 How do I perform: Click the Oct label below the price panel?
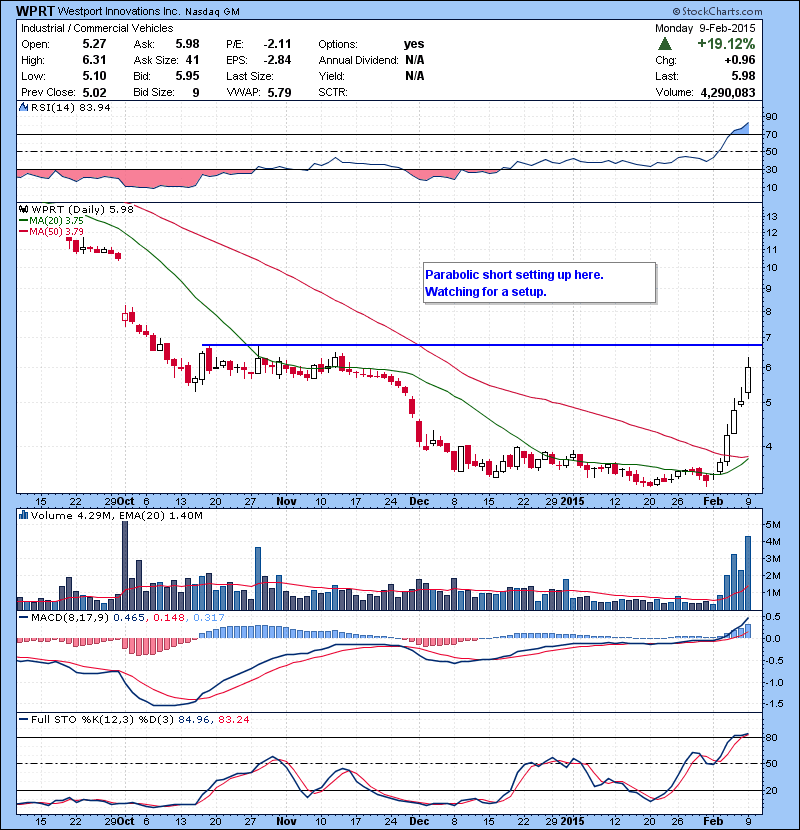(x=126, y=501)
